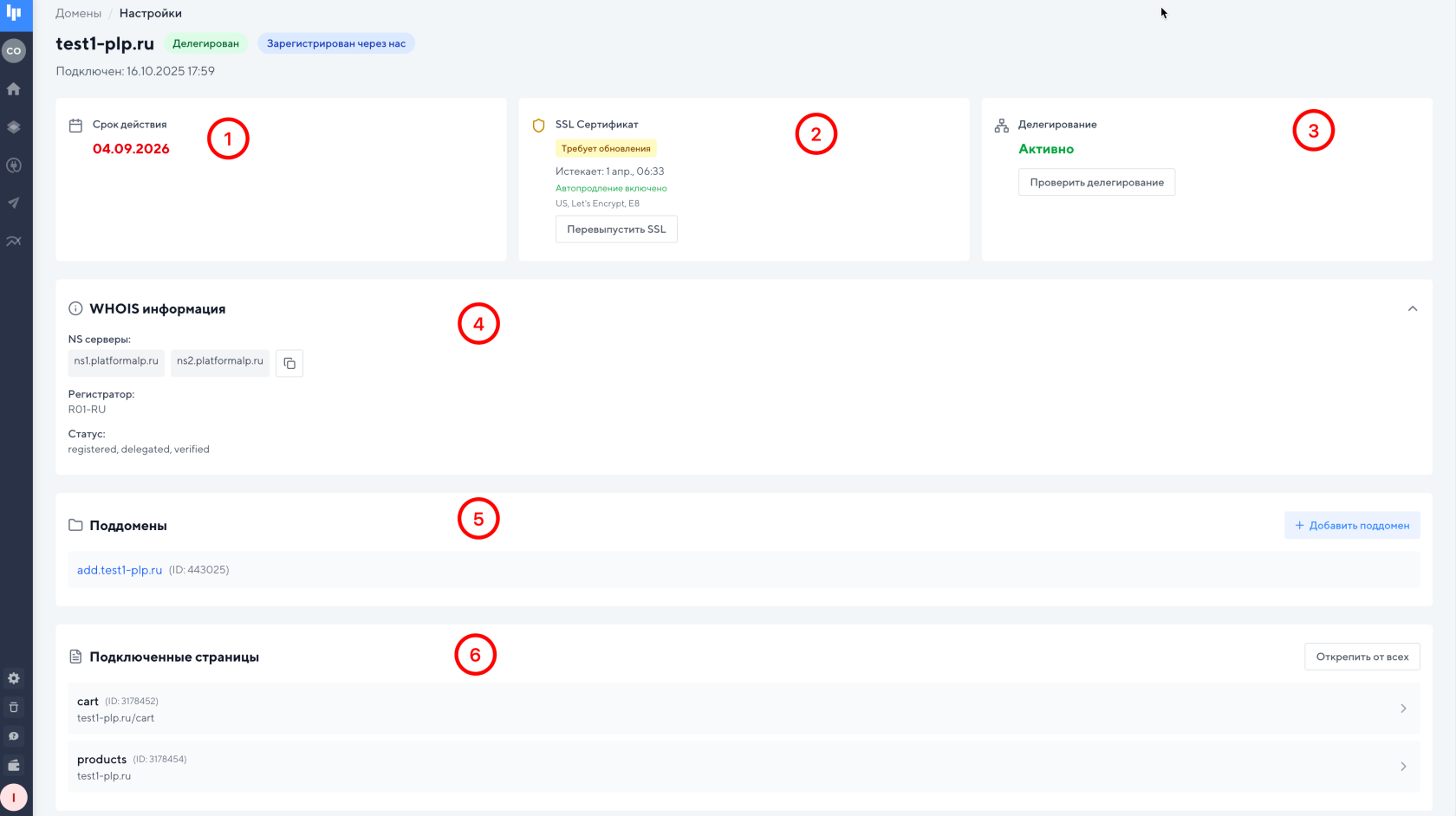Click the folder icon beside Поддомены
The height and width of the screenshot is (816, 1456).
tap(75, 525)
